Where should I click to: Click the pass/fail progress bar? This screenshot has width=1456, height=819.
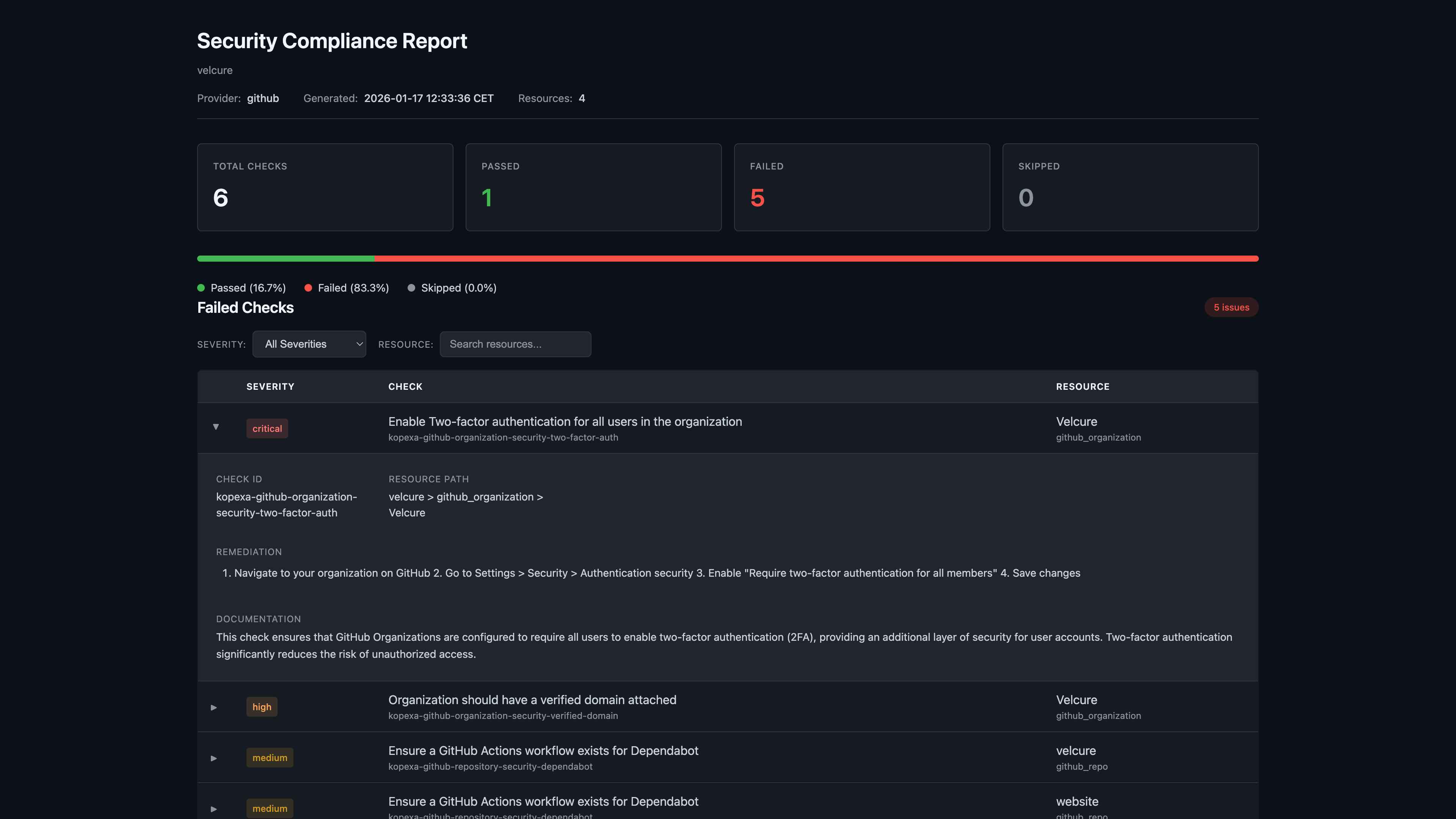728,258
